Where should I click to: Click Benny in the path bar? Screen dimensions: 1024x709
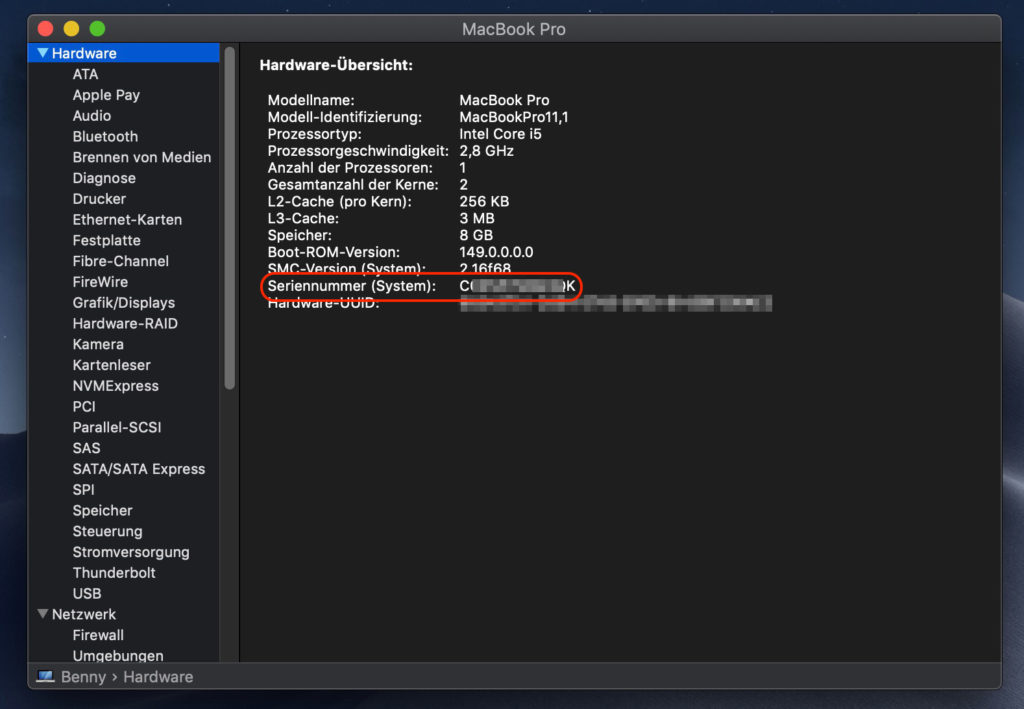(x=83, y=677)
